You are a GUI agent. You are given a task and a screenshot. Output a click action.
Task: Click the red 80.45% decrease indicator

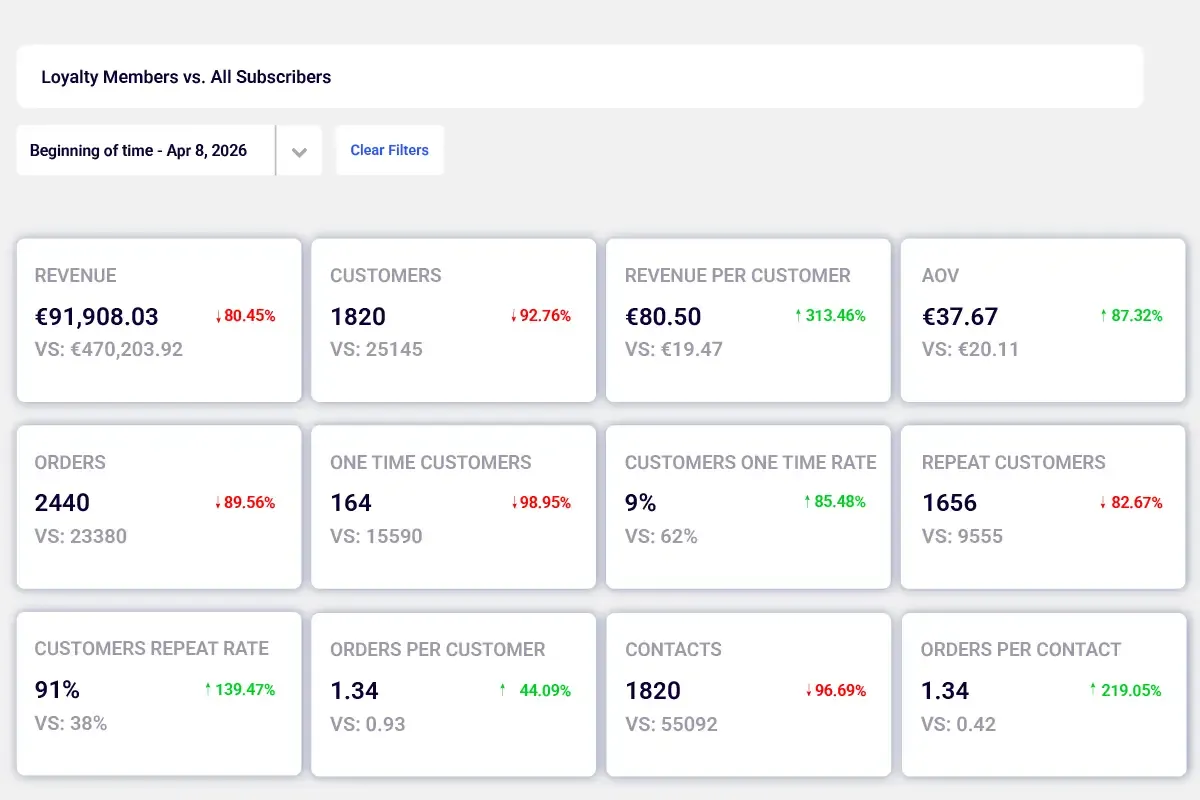point(245,316)
